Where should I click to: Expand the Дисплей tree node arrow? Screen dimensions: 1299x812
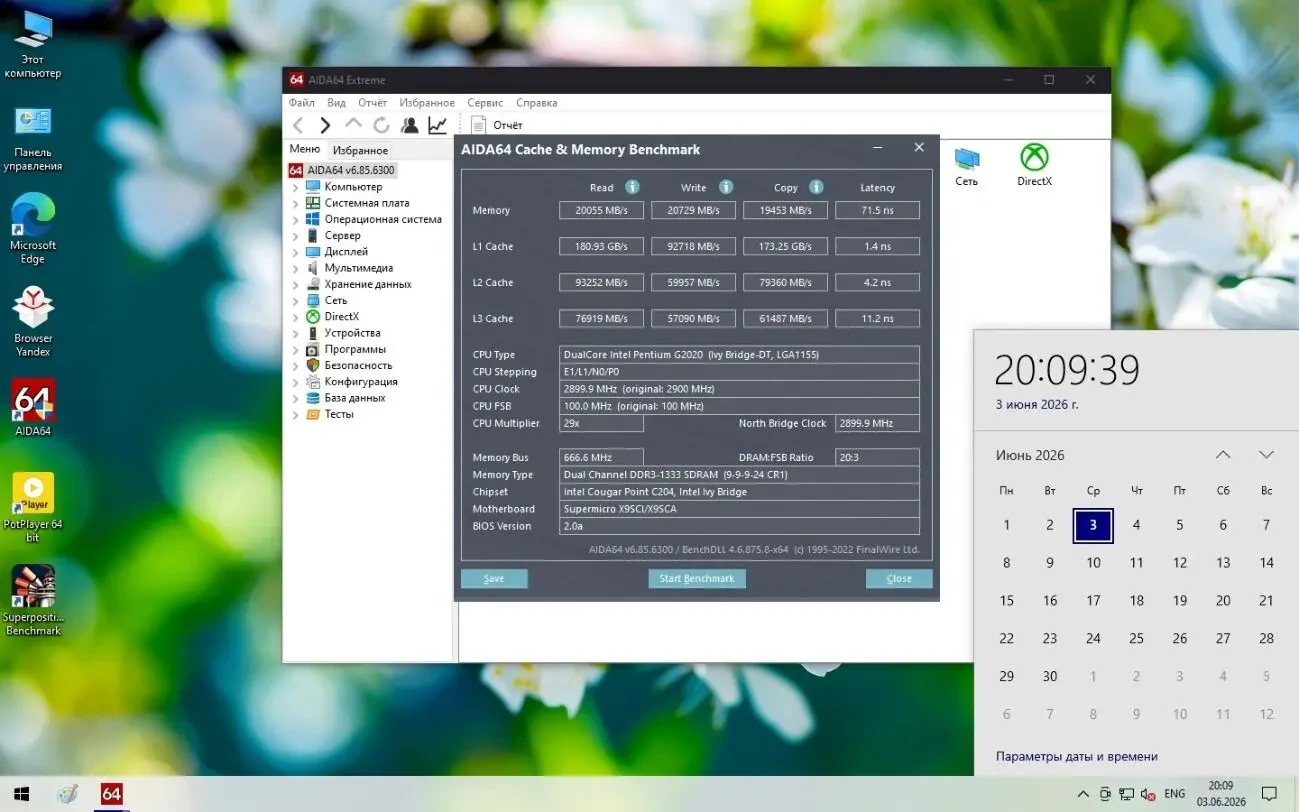[x=295, y=252]
